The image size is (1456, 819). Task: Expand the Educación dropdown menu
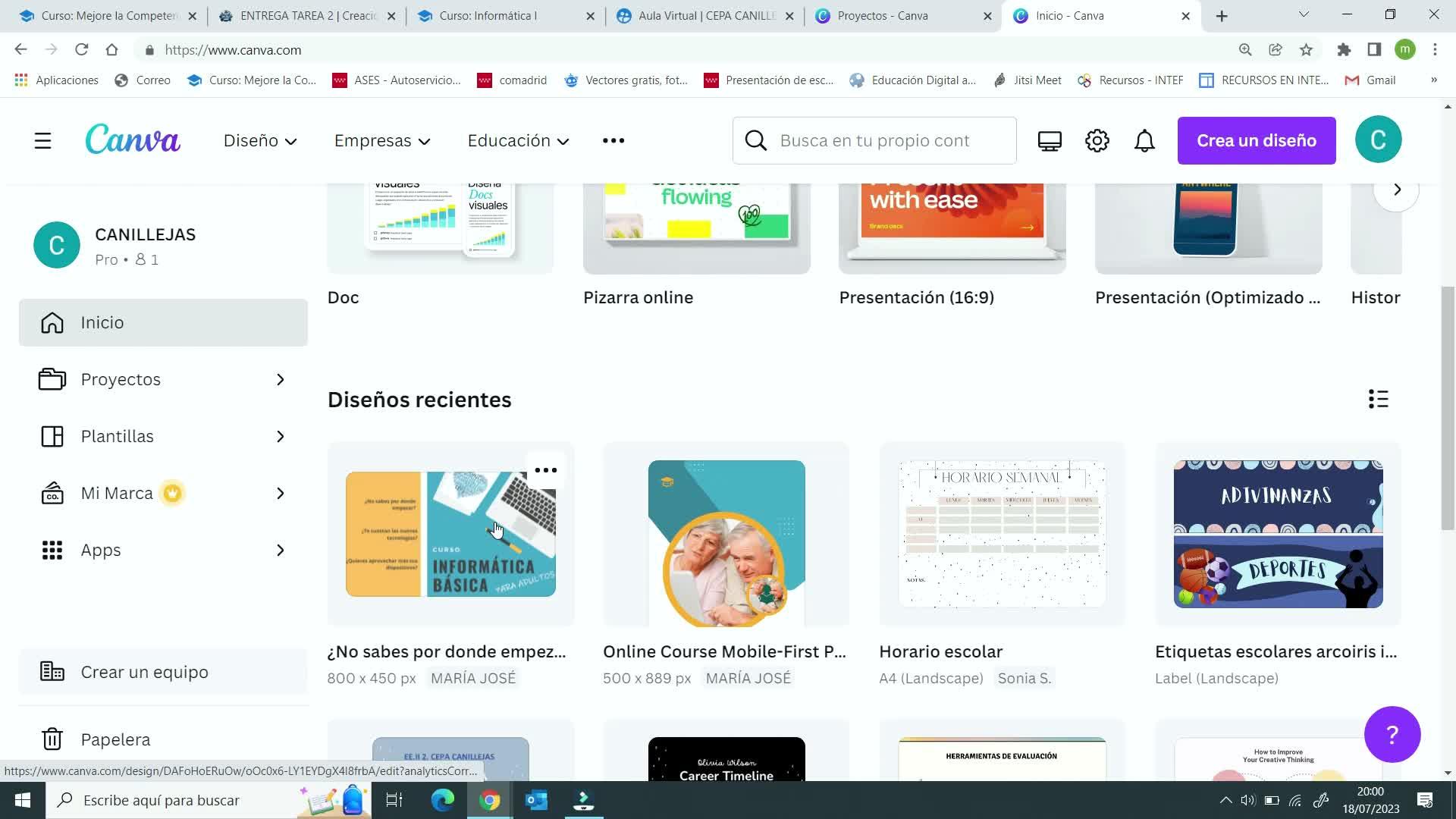coord(518,141)
